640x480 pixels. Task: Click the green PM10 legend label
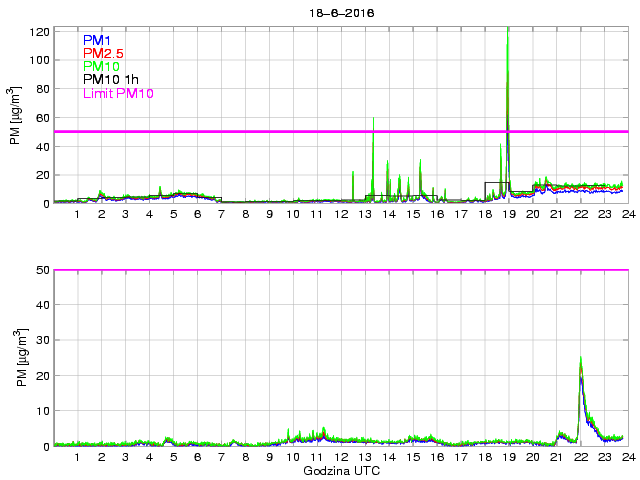pyautogui.click(x=101, y=66)
